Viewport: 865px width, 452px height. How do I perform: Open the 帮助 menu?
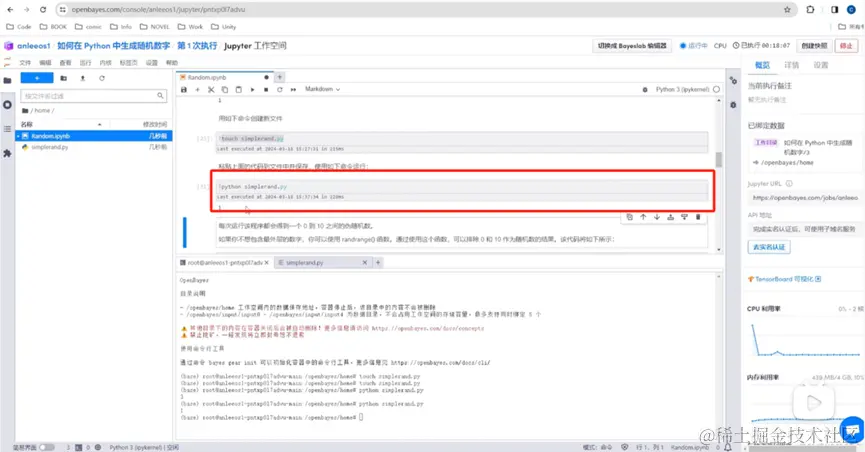(x=172, y=63)
